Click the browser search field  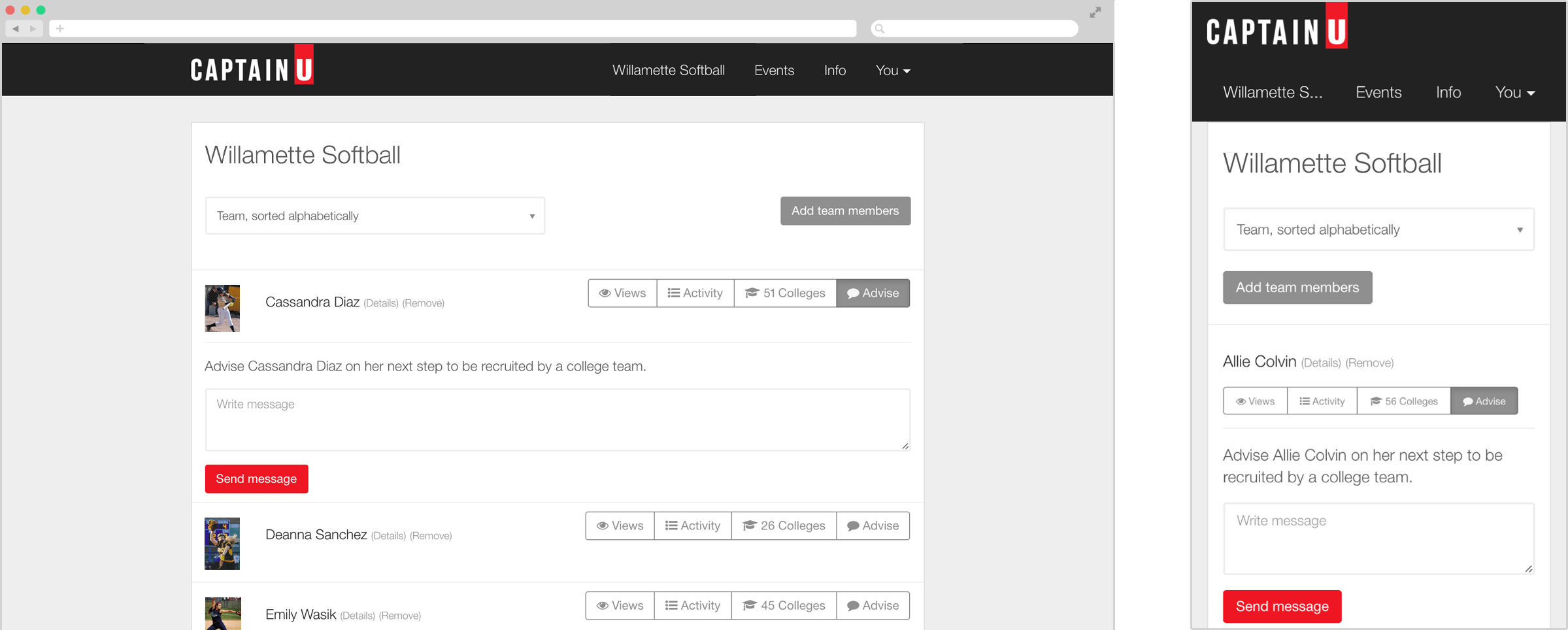pos(975,28)
